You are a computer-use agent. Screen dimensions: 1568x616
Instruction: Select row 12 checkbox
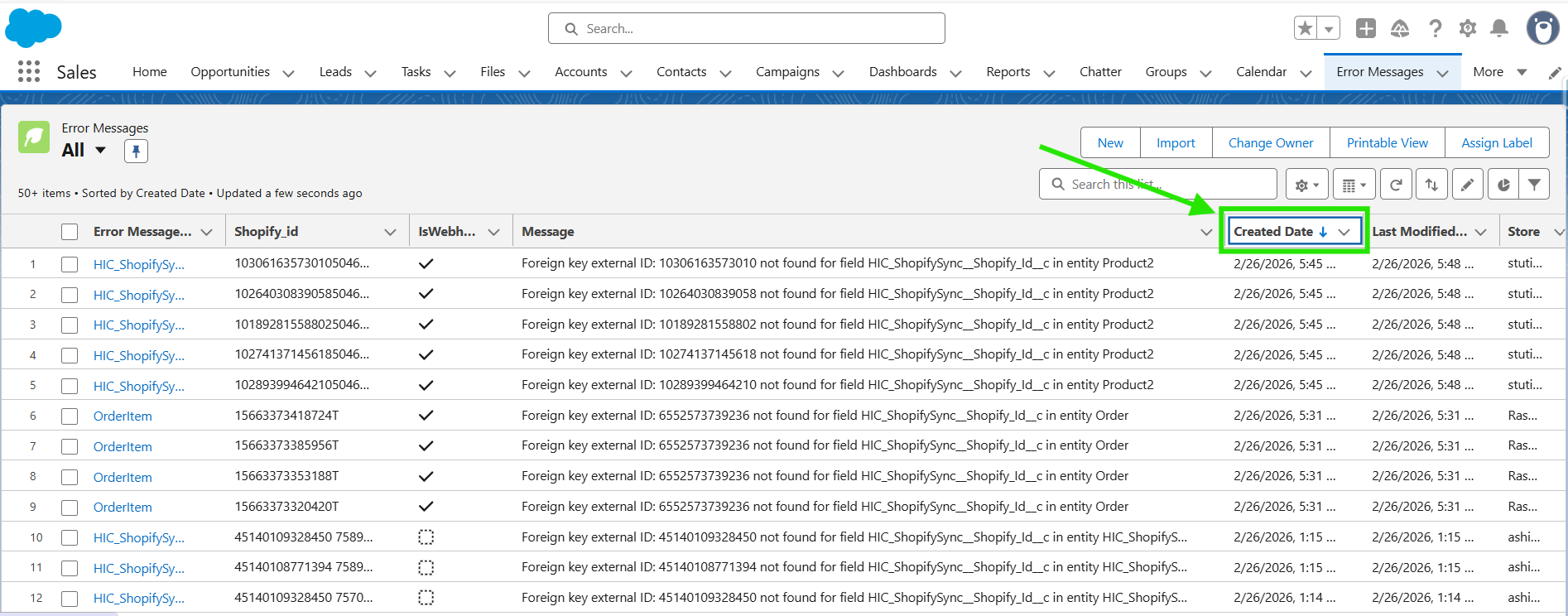pos(70,599)
